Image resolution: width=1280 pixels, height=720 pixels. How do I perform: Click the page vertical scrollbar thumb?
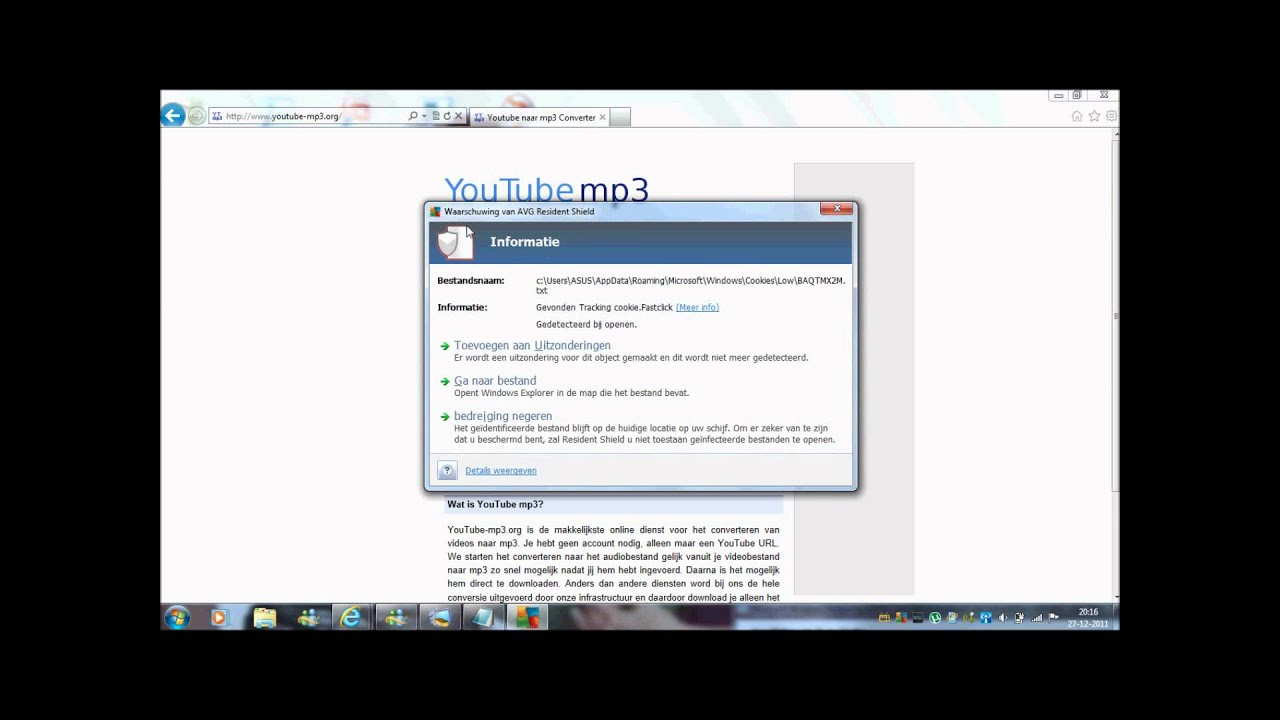click(1115, 316)
